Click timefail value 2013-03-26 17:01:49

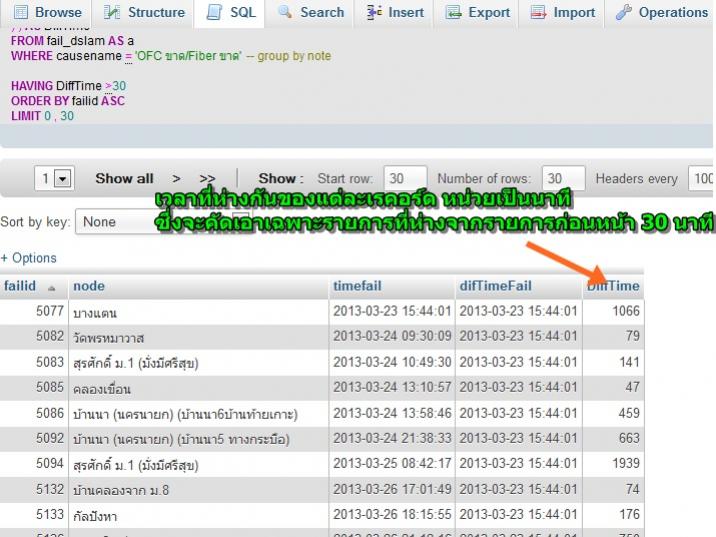click(x=392, y=490)
